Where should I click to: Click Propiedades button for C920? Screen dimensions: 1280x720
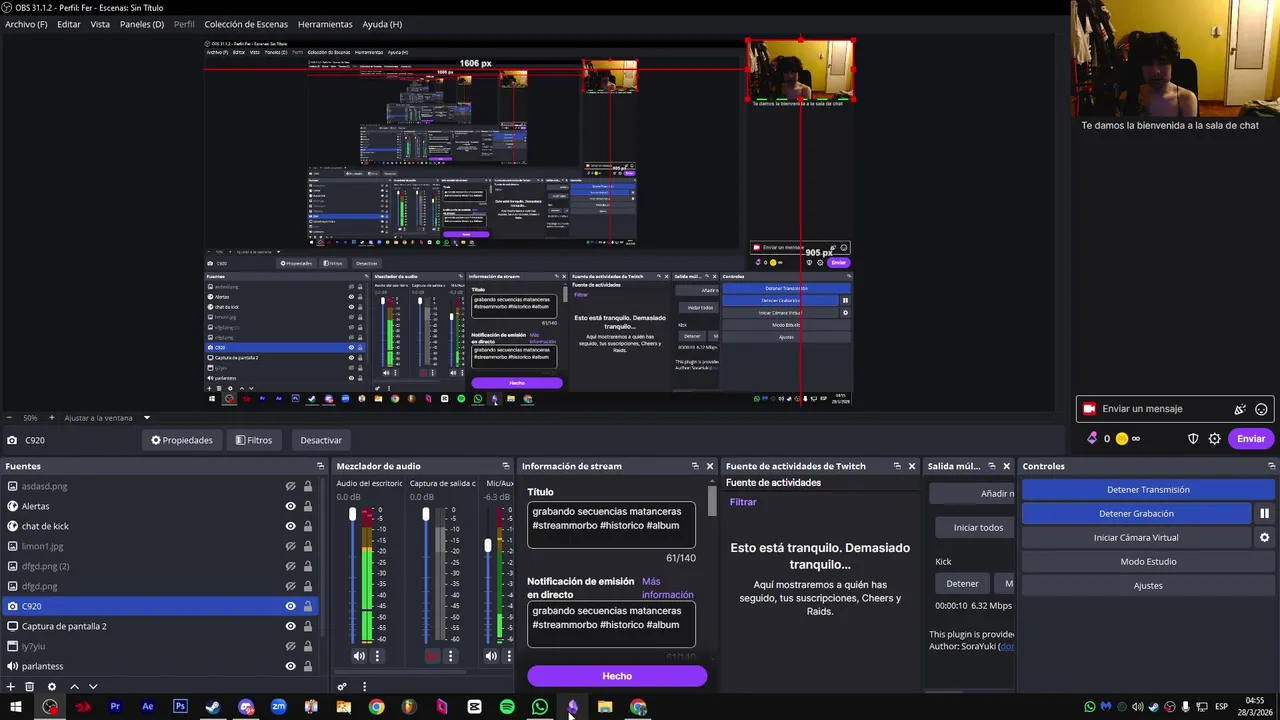tap(182, 440)
